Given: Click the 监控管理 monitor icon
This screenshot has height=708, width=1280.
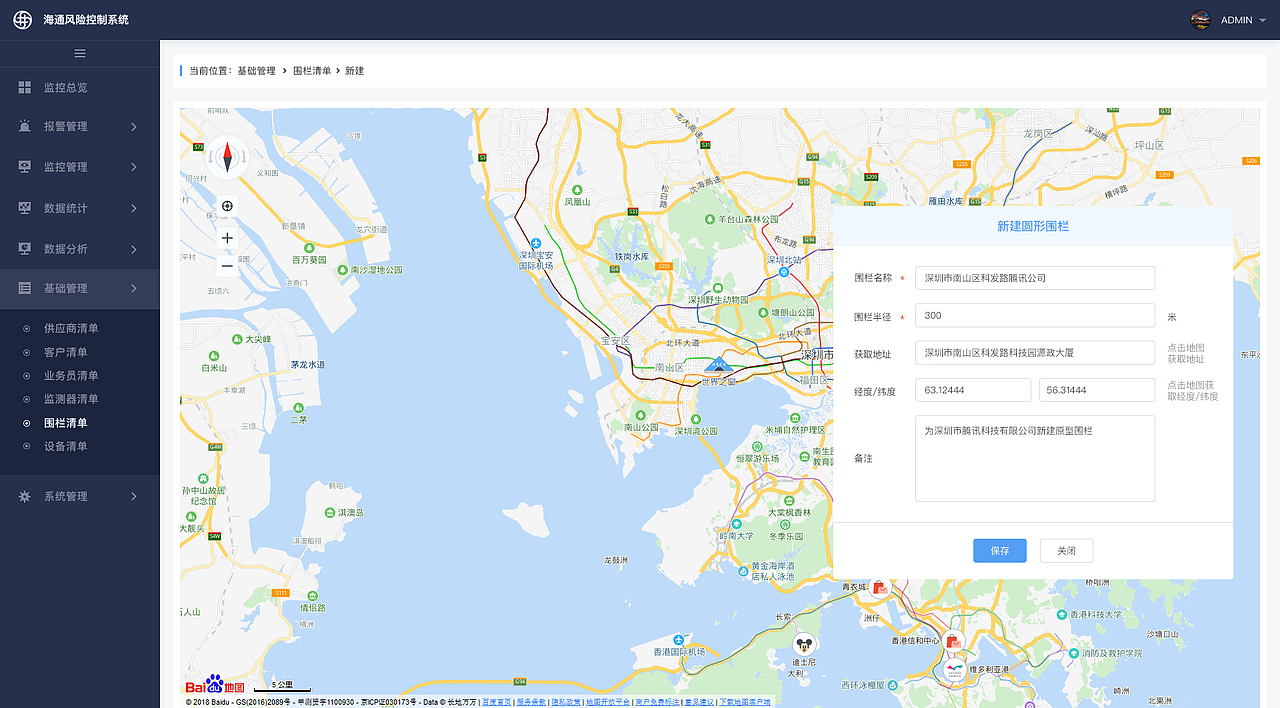Looking at the screenshot, I should click(24, 167).
